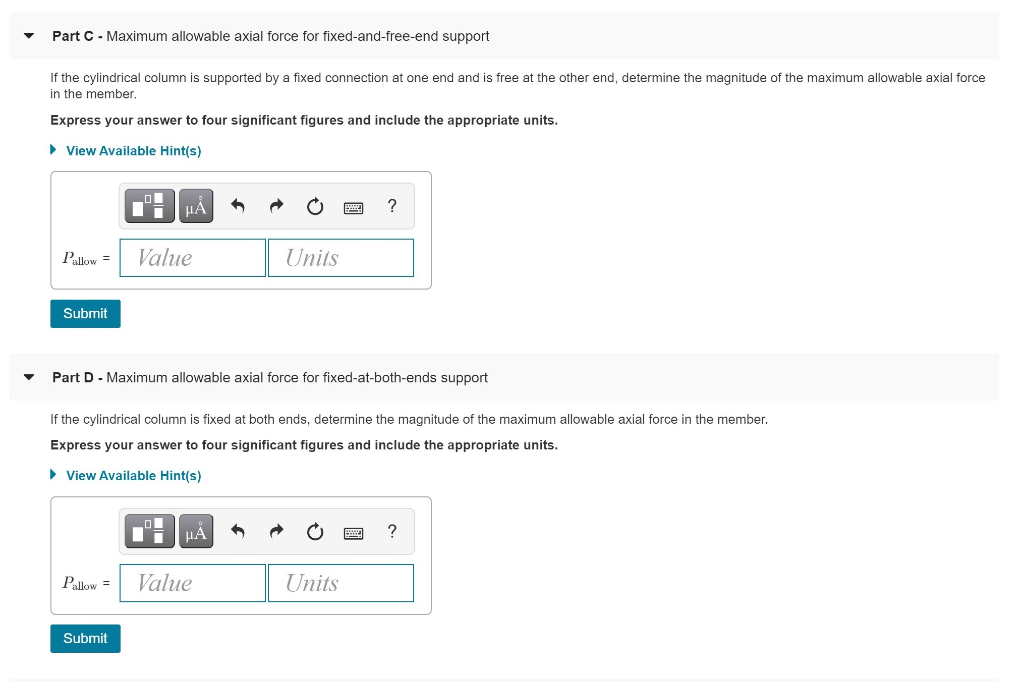Screen dimensions: 1024x682
Task: Click the question mark help icon in Part C
Action: 391,206
